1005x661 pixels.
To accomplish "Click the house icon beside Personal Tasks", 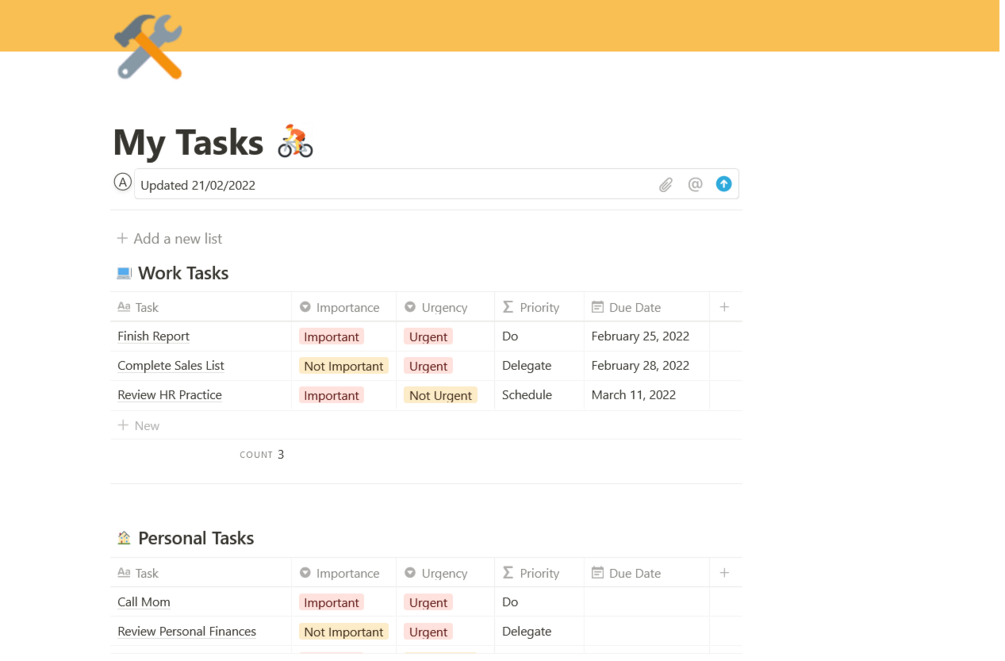I will click(x=124, y=538).
